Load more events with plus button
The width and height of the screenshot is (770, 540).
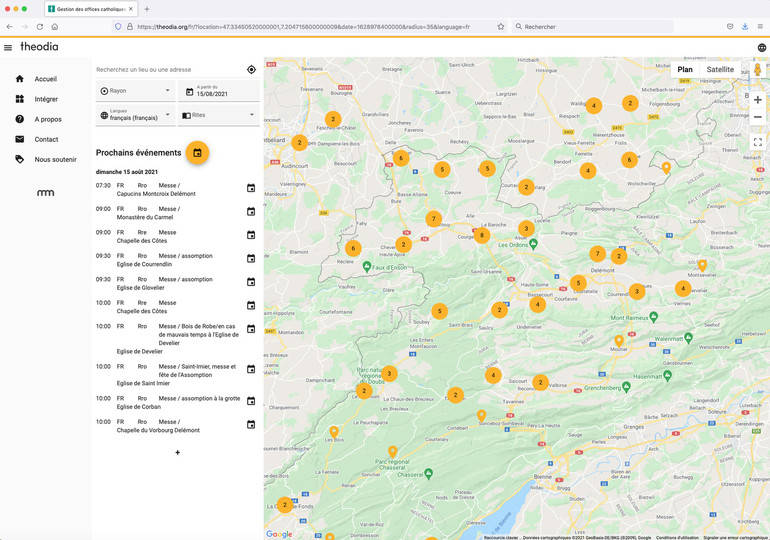(178, 453)
